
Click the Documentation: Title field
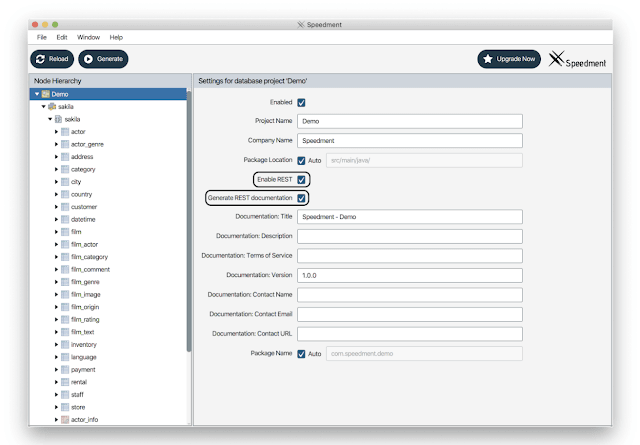[410, 217]
